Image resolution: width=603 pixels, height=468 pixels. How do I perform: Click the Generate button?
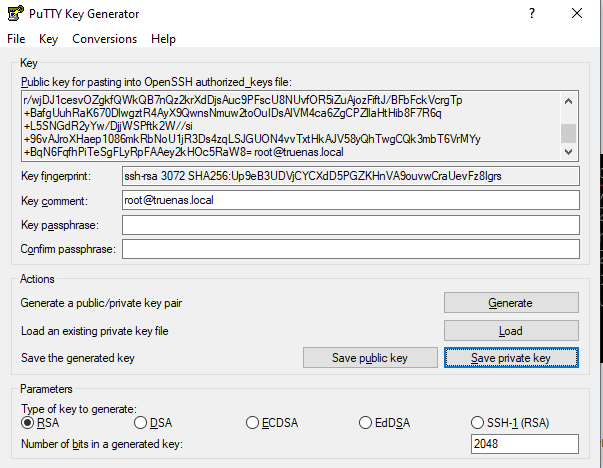coord(511,303)
